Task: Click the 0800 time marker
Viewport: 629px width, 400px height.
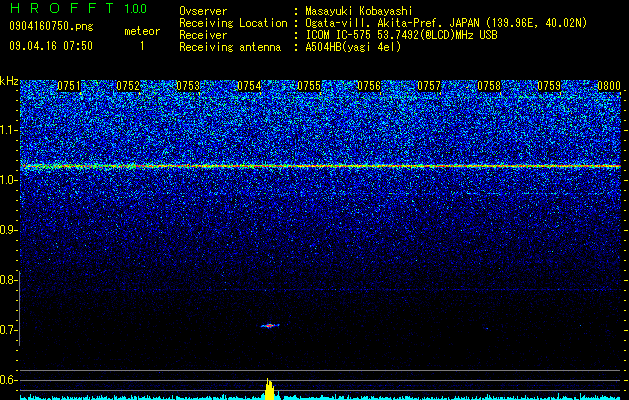Action: [x=609, y=86]
